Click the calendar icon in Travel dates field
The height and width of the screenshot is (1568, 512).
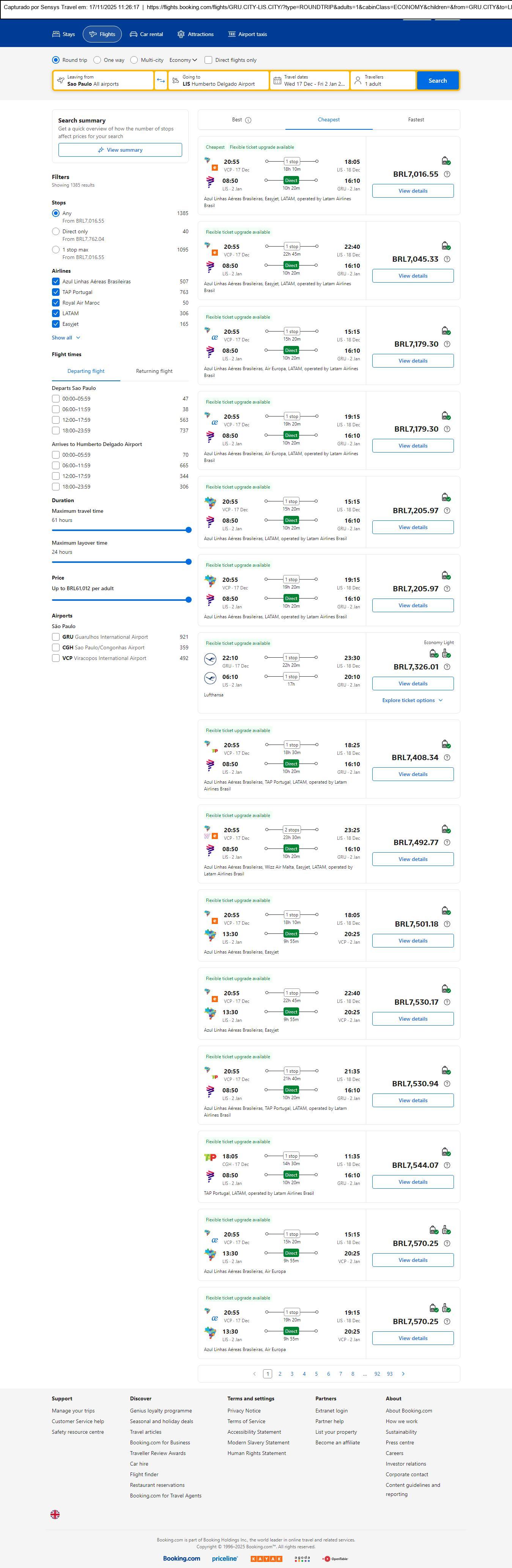pos(277,80)
